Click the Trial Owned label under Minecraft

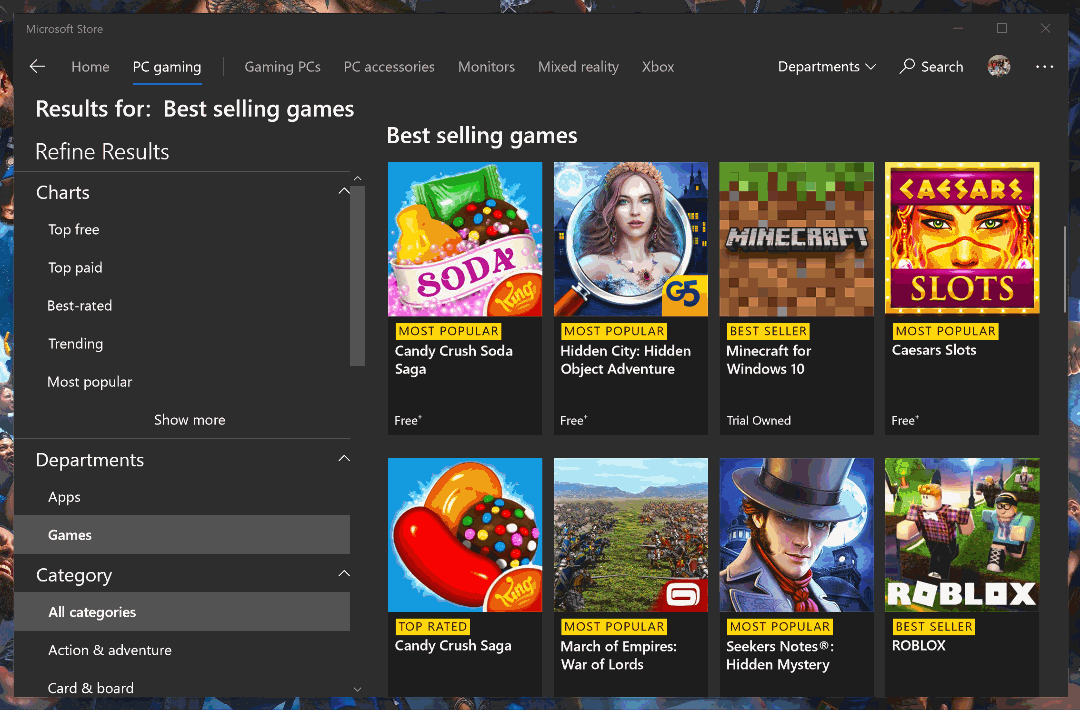(758, 420)
